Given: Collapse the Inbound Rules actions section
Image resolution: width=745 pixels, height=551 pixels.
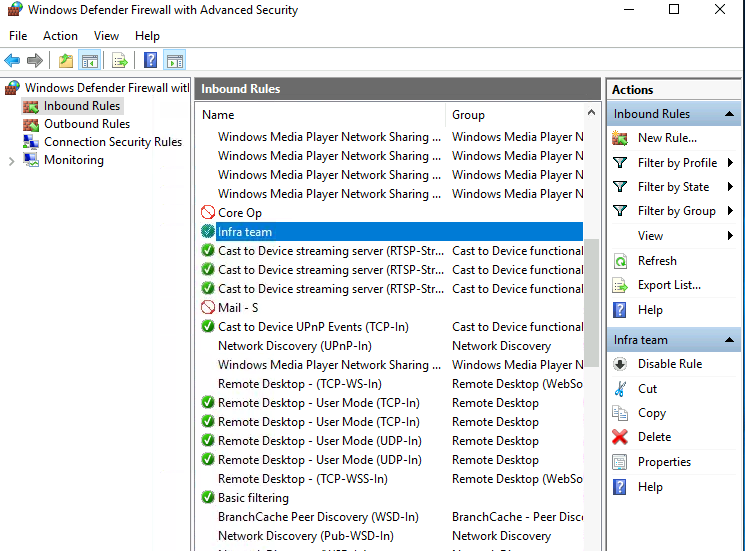Looking at the screenshot, I should [729, 114].
